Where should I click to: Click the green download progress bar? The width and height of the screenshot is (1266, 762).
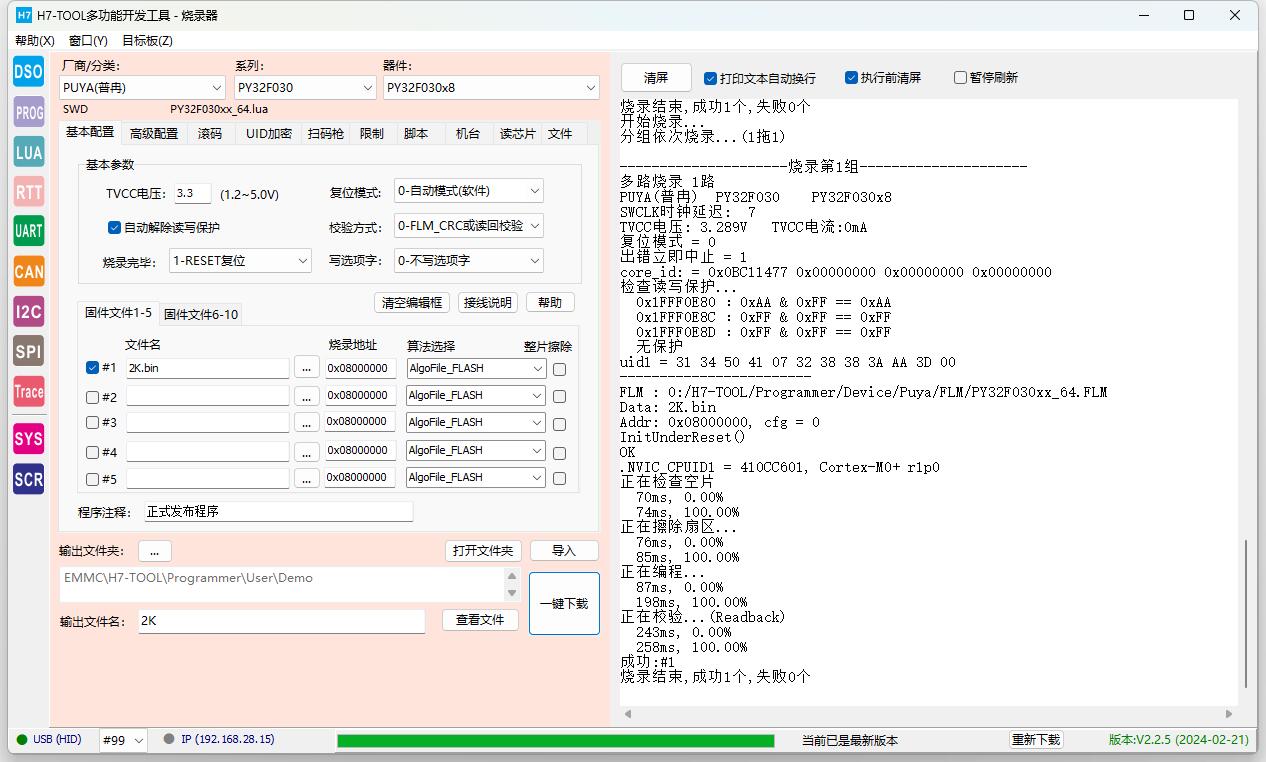[556, 741]
